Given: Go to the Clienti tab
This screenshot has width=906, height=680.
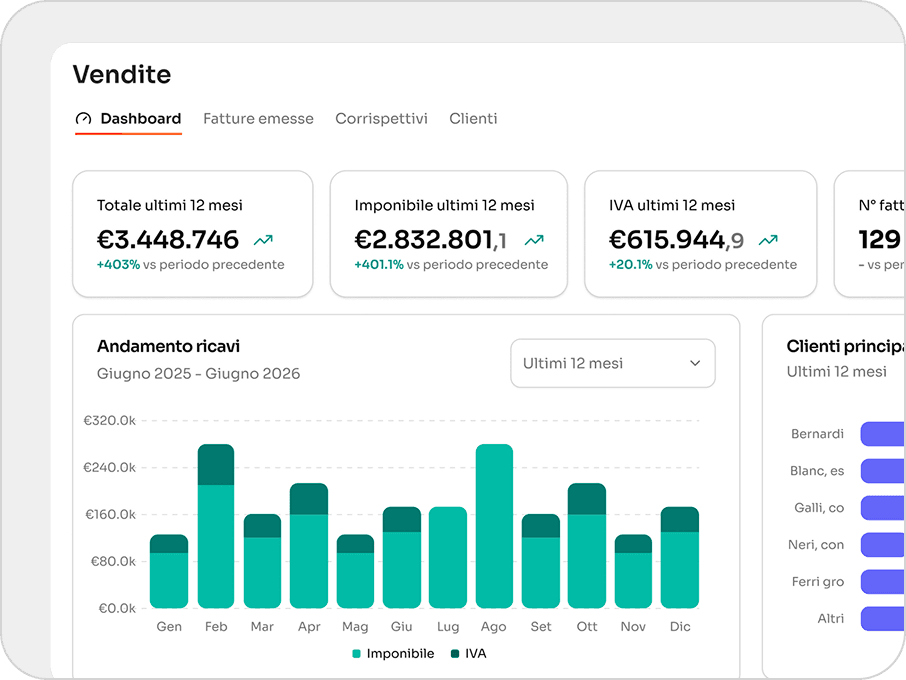Looking at the screenshot, I should tap(473, 118).
